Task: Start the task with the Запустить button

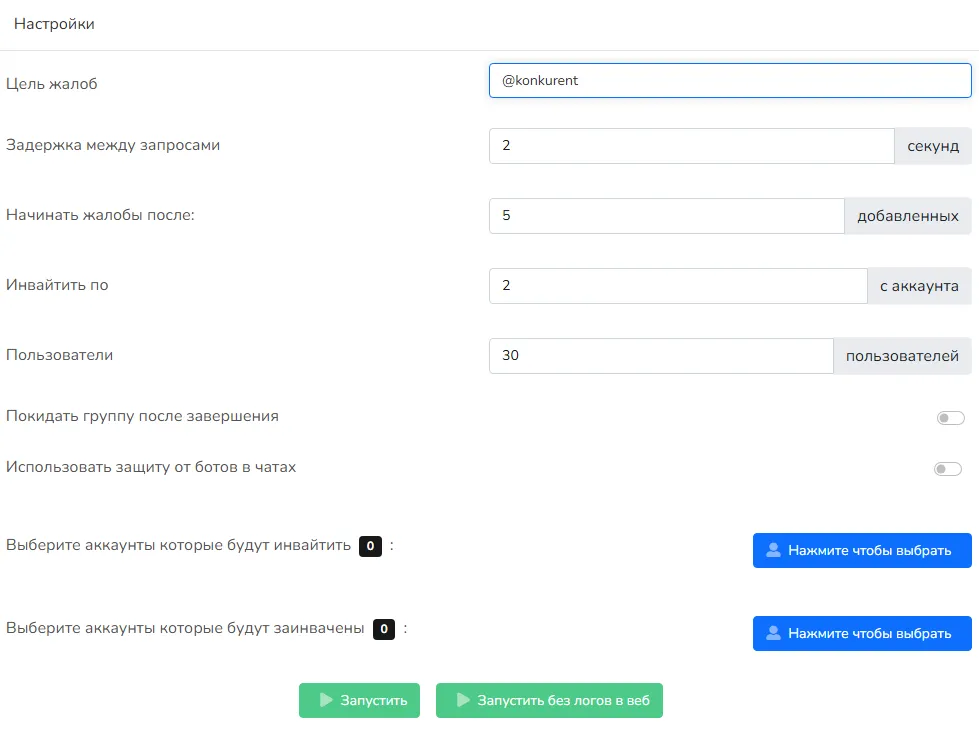Action: pyautogui.click(x=360, y=700)
